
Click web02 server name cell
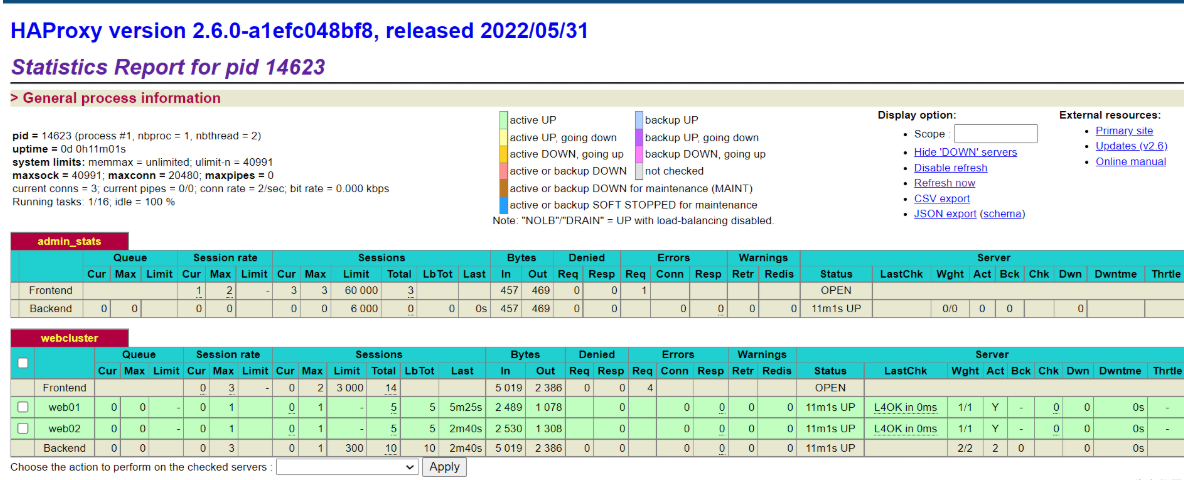[x=64, y=428]
